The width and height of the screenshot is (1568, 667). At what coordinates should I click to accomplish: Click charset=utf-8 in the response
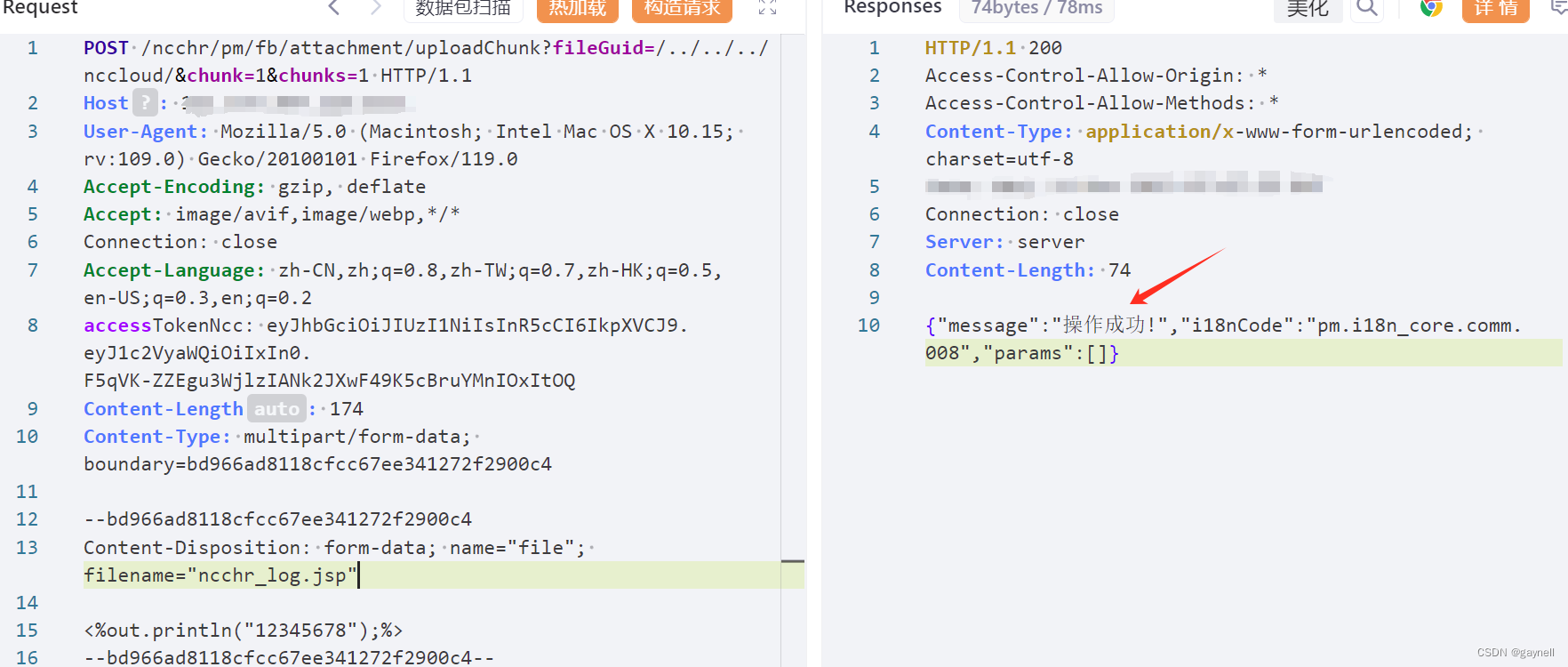[1000, 159]
